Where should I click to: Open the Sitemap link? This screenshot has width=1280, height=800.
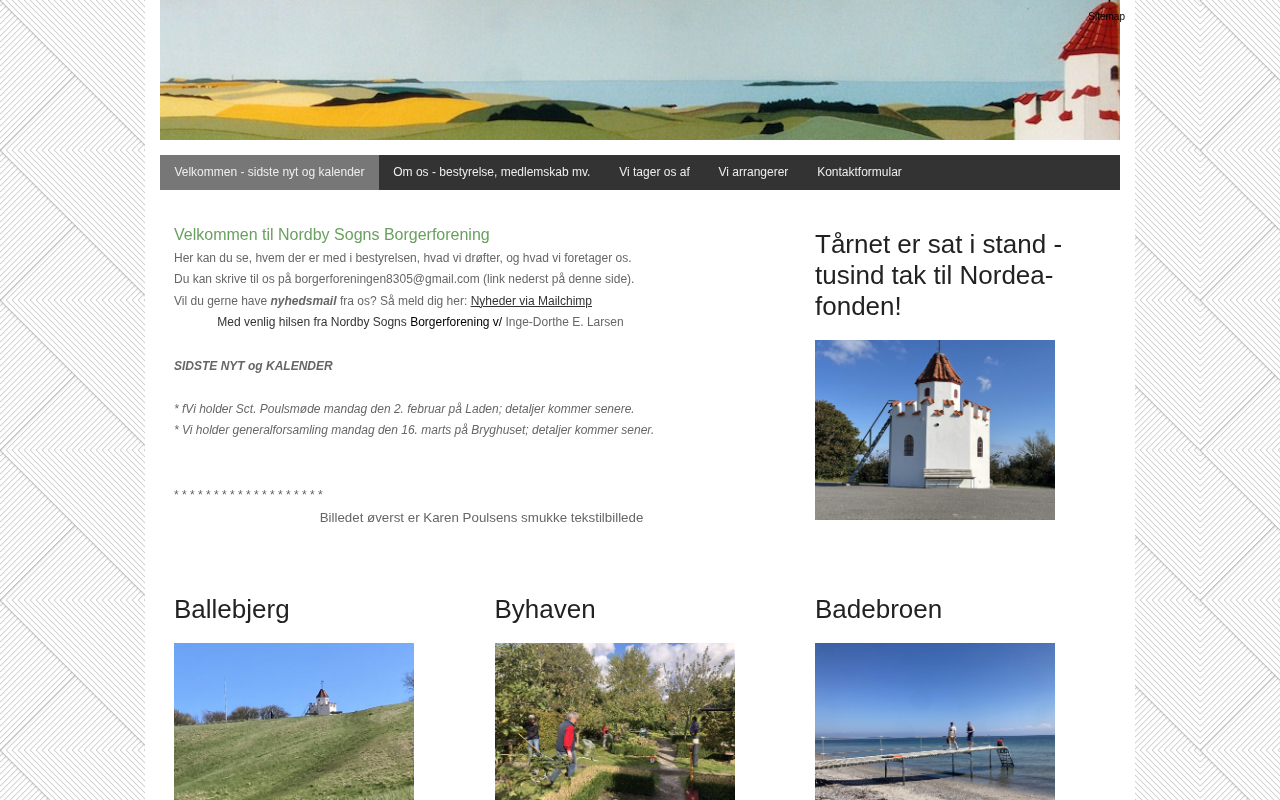tap(1106, 16)
